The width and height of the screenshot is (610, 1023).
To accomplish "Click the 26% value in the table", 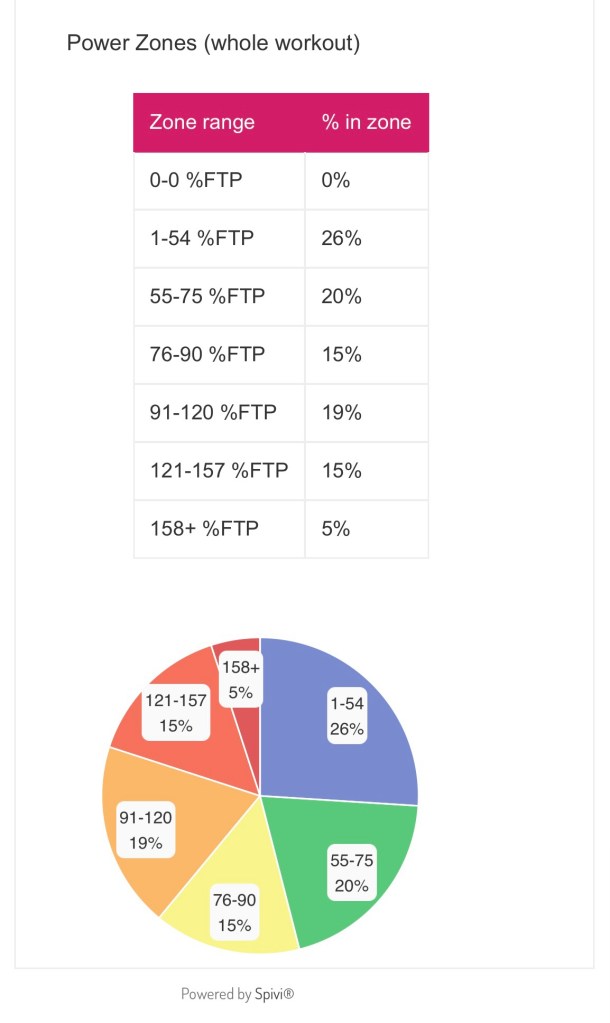I will pyautogui.click(x=342, y=239).
